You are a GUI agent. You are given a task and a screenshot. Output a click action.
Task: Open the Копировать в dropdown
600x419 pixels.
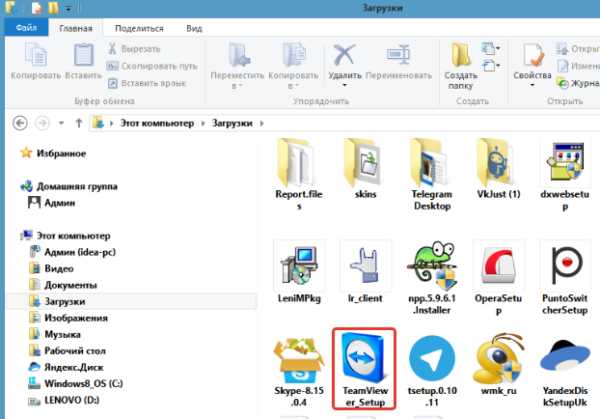[293, 66]
